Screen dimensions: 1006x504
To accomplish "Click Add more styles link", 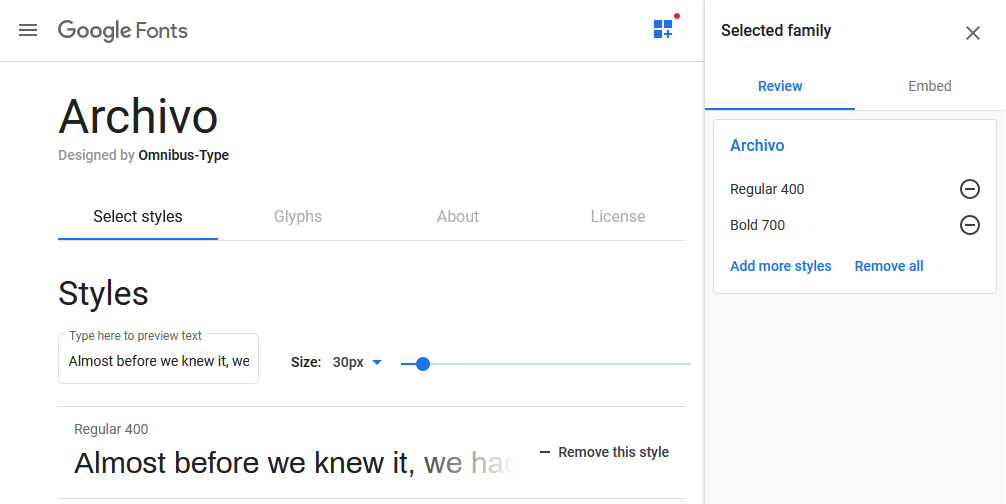I will coord(781,266).
